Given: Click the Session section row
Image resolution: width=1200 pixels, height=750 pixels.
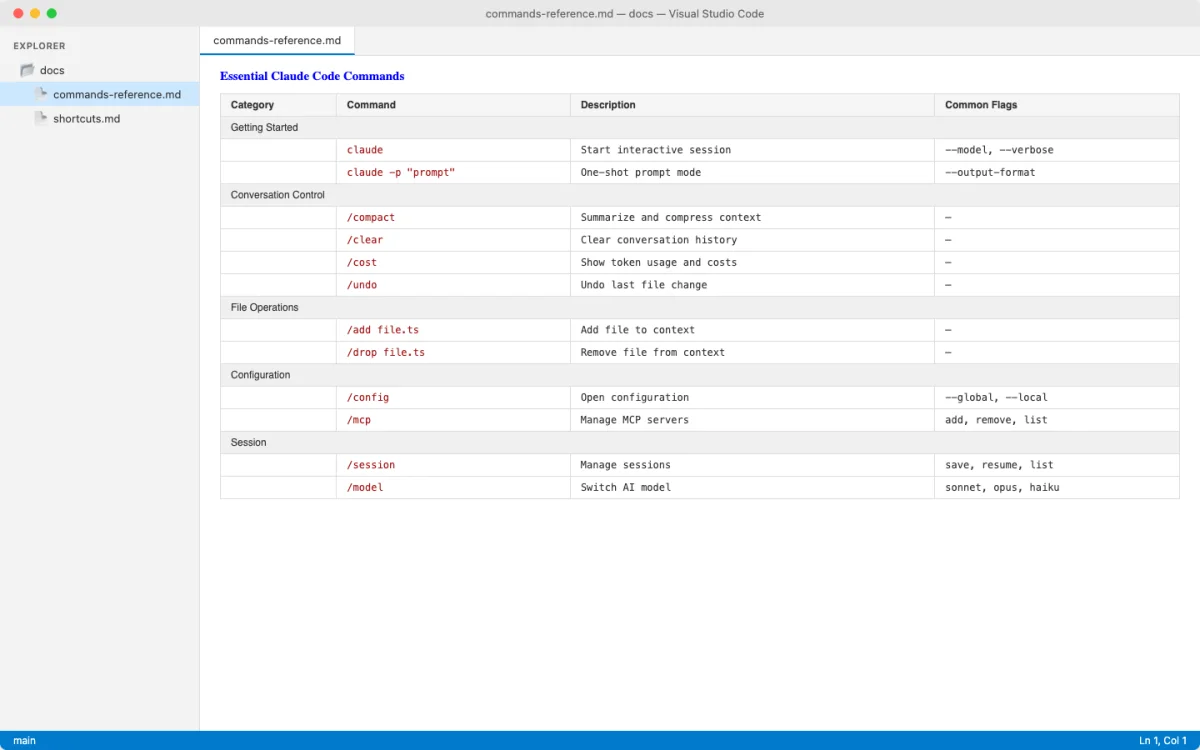Looking at the screenshot, I should [x=700, y=442].
